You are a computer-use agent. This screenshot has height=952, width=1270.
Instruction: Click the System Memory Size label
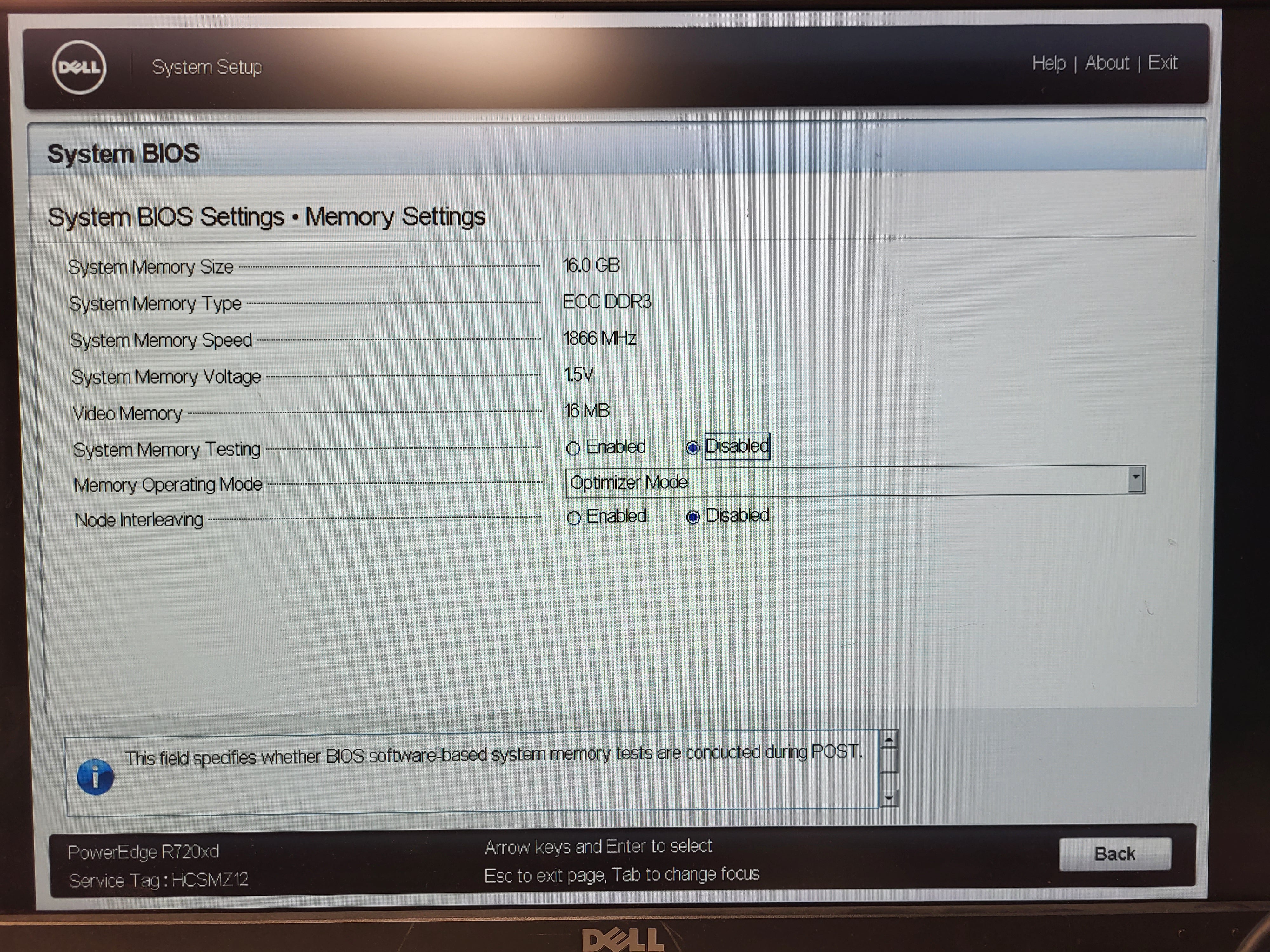(150, 267)
